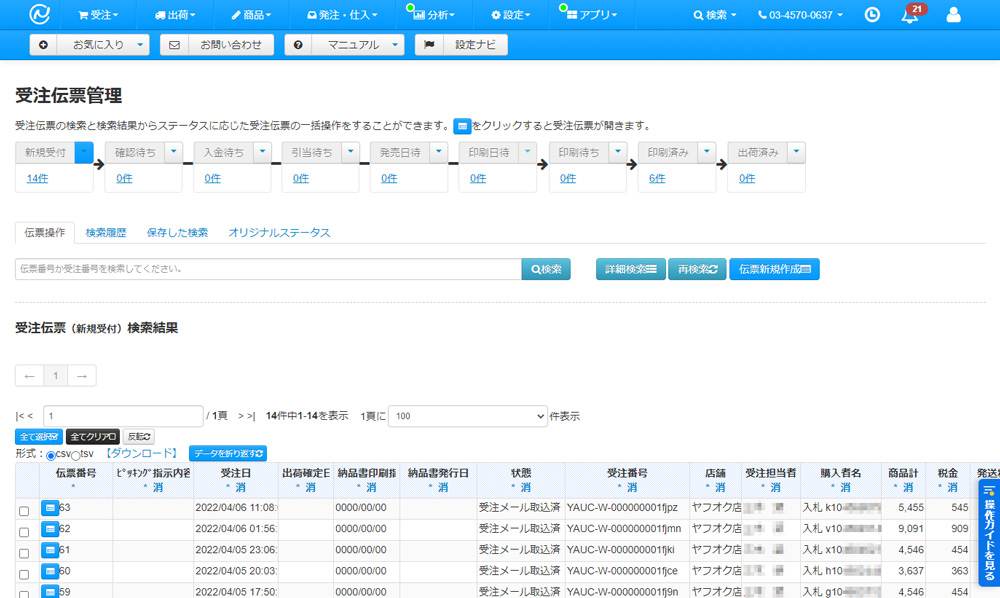
Task: Switch to the 保存した検索 tab
Action: pyautogui.click(x=177, y=233)
